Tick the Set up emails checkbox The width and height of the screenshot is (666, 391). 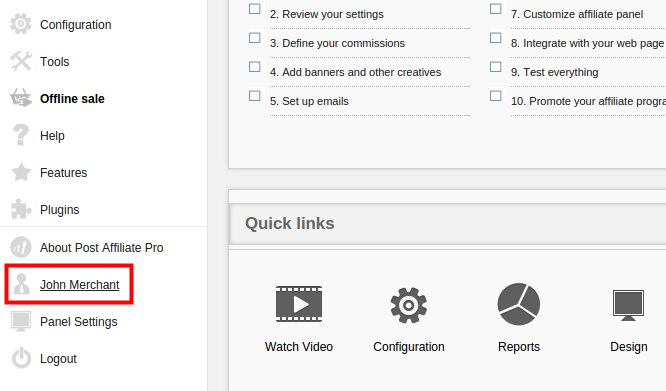254,96
